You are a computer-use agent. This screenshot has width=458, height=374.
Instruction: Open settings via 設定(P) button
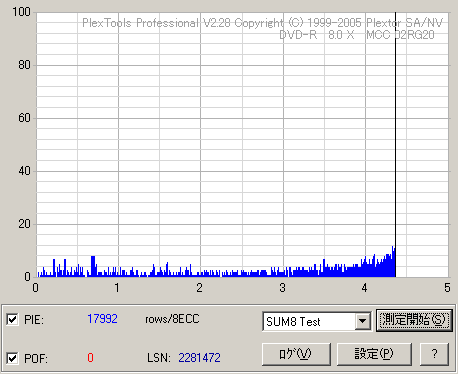(374, 354)
